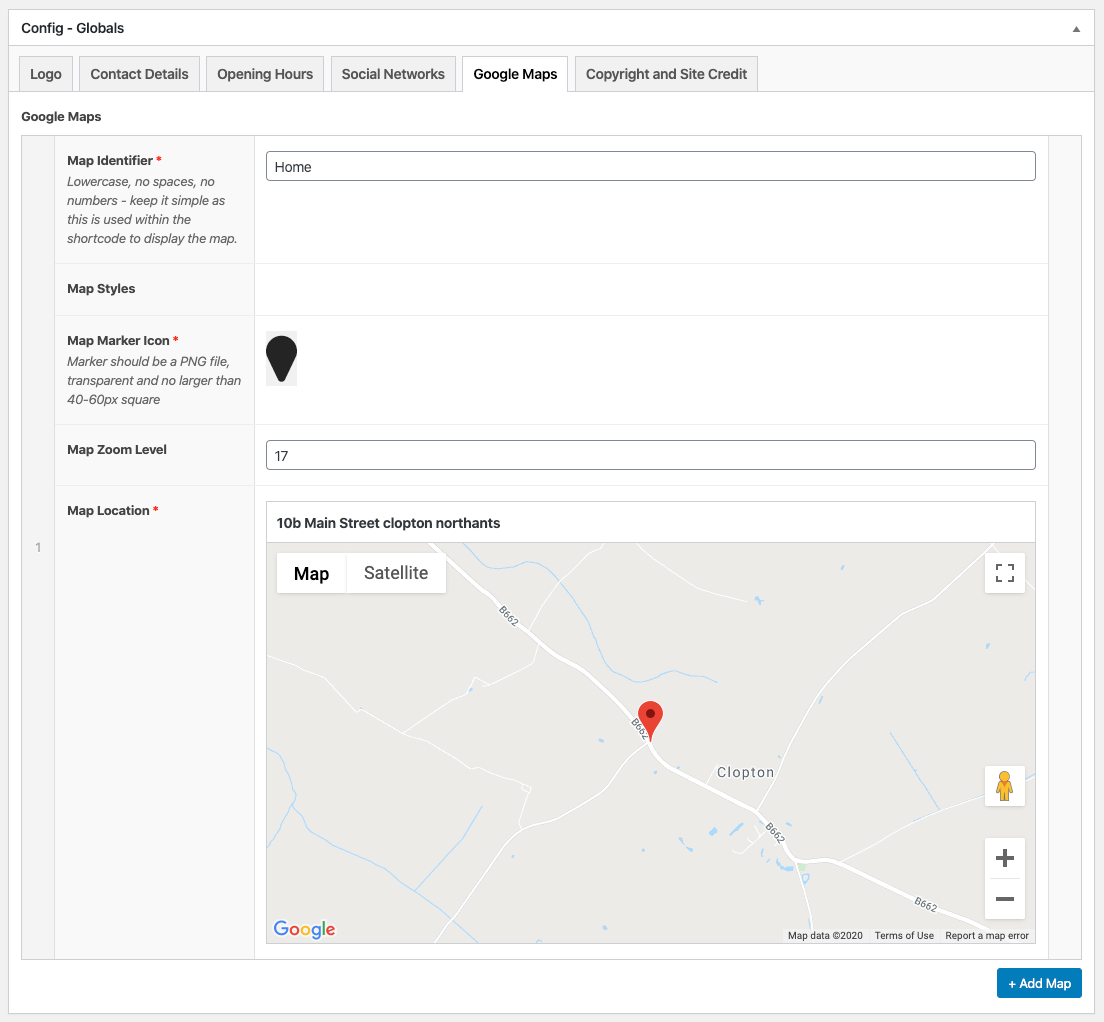1104x1022 pixels.
Task: Select the Map view type
Action: (311, 573)
